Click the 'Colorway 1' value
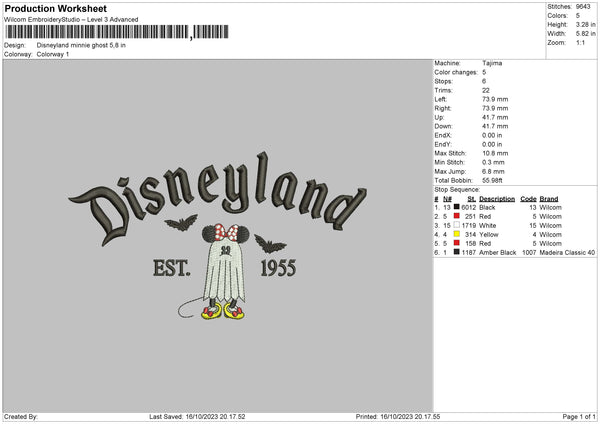The image size is (600, 424). coord(53,54)
